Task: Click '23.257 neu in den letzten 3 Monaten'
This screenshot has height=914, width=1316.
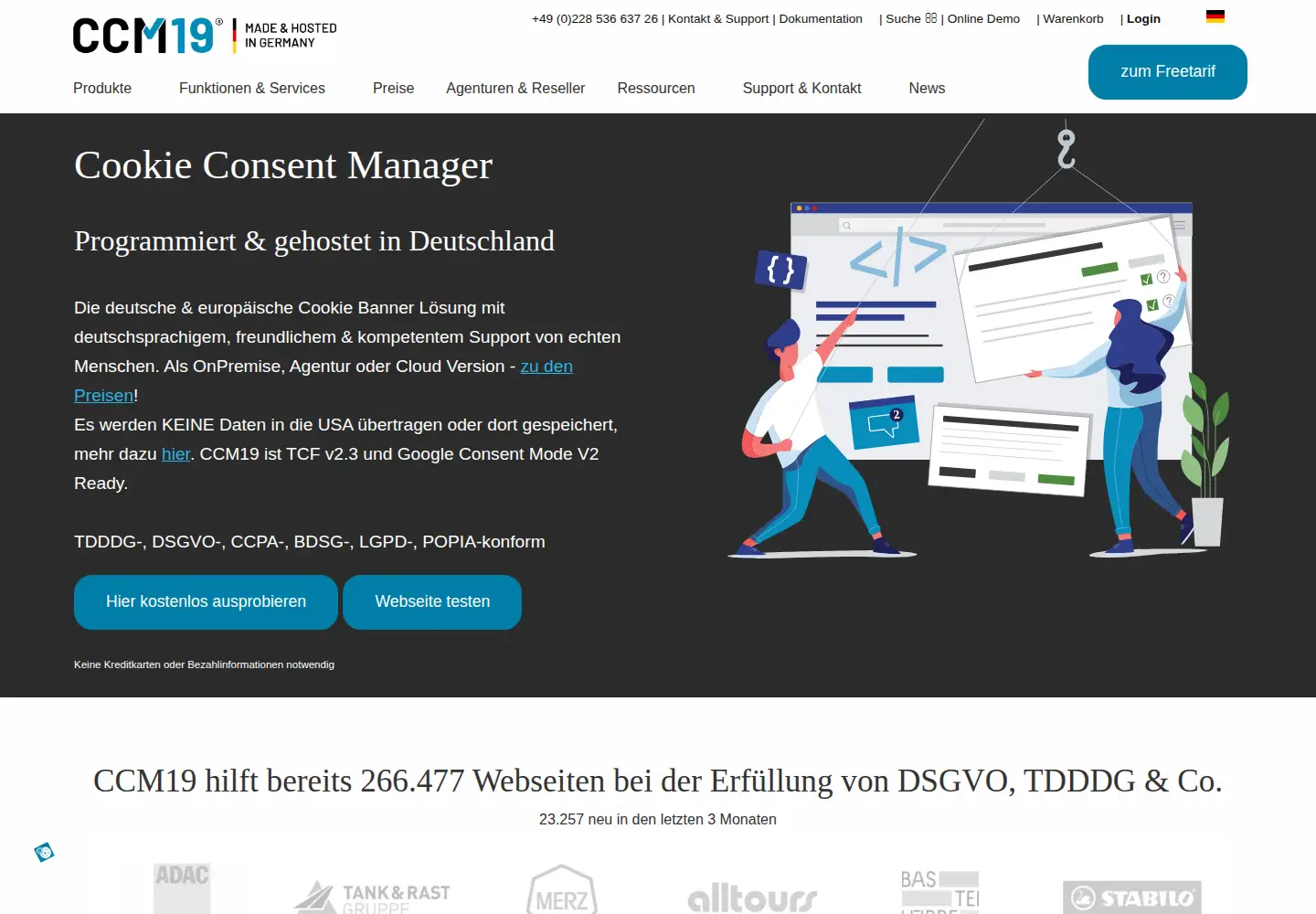Action: click(658, 819)
